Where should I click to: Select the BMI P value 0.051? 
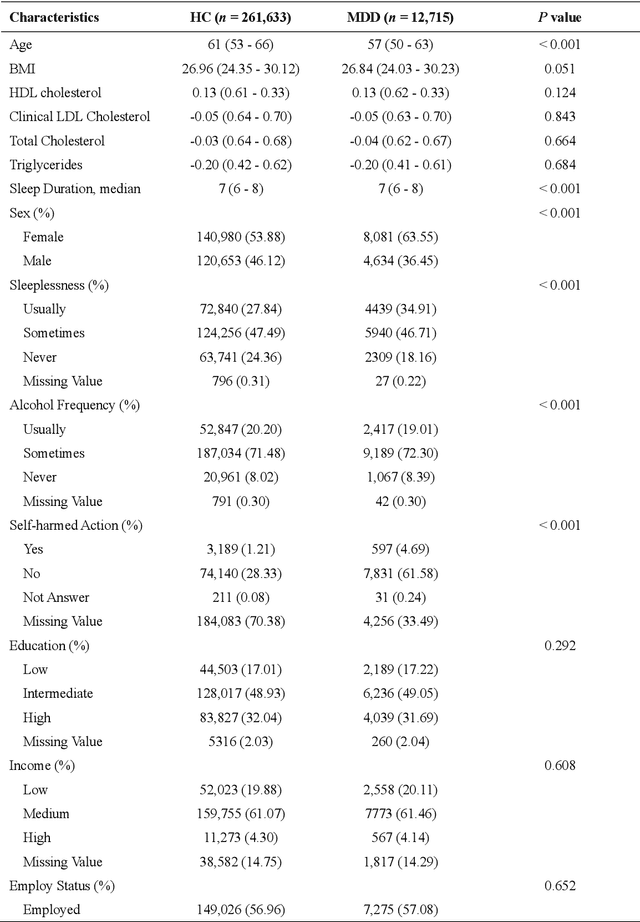(x=558, y=67)
